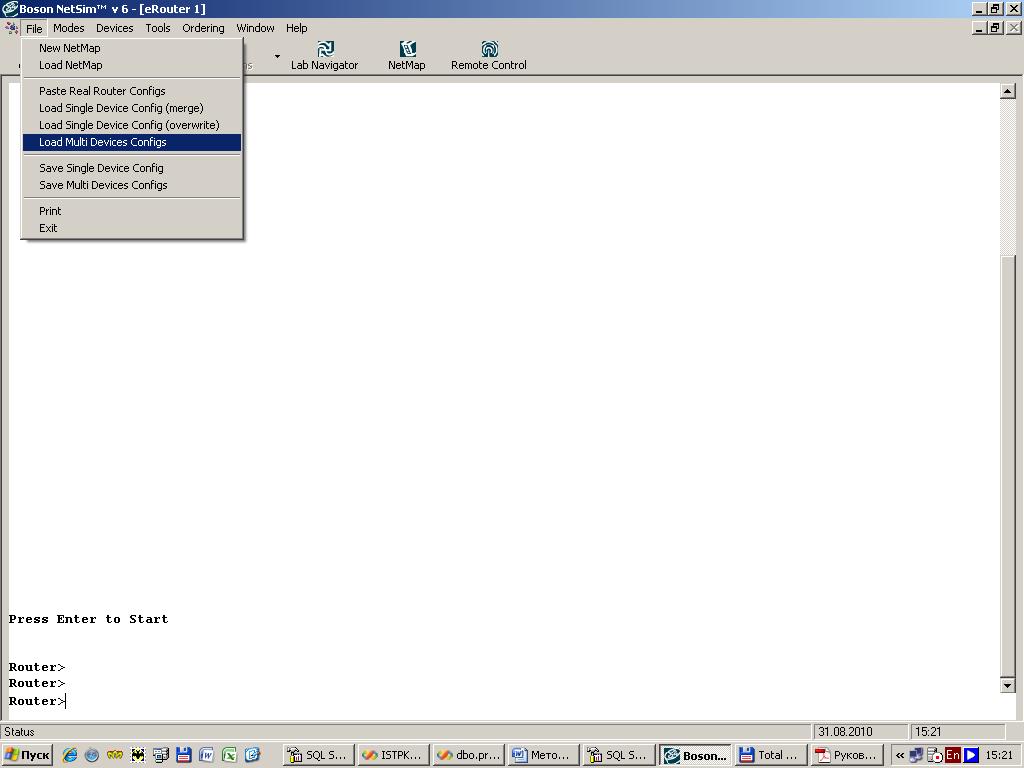Minimize the eRouter 1 child window
The image size is (1024, 768).
coord(978,28)
